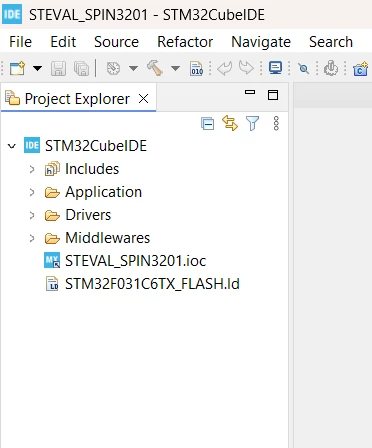
Task: Toggle Link with Editor
Action: pyautogui.click(x=230, y=123)
